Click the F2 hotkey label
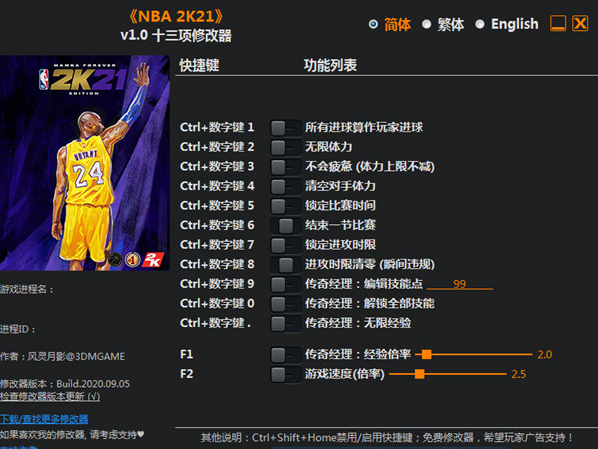Viewport: 598px width, 449px height. click(x=186, y=374)
